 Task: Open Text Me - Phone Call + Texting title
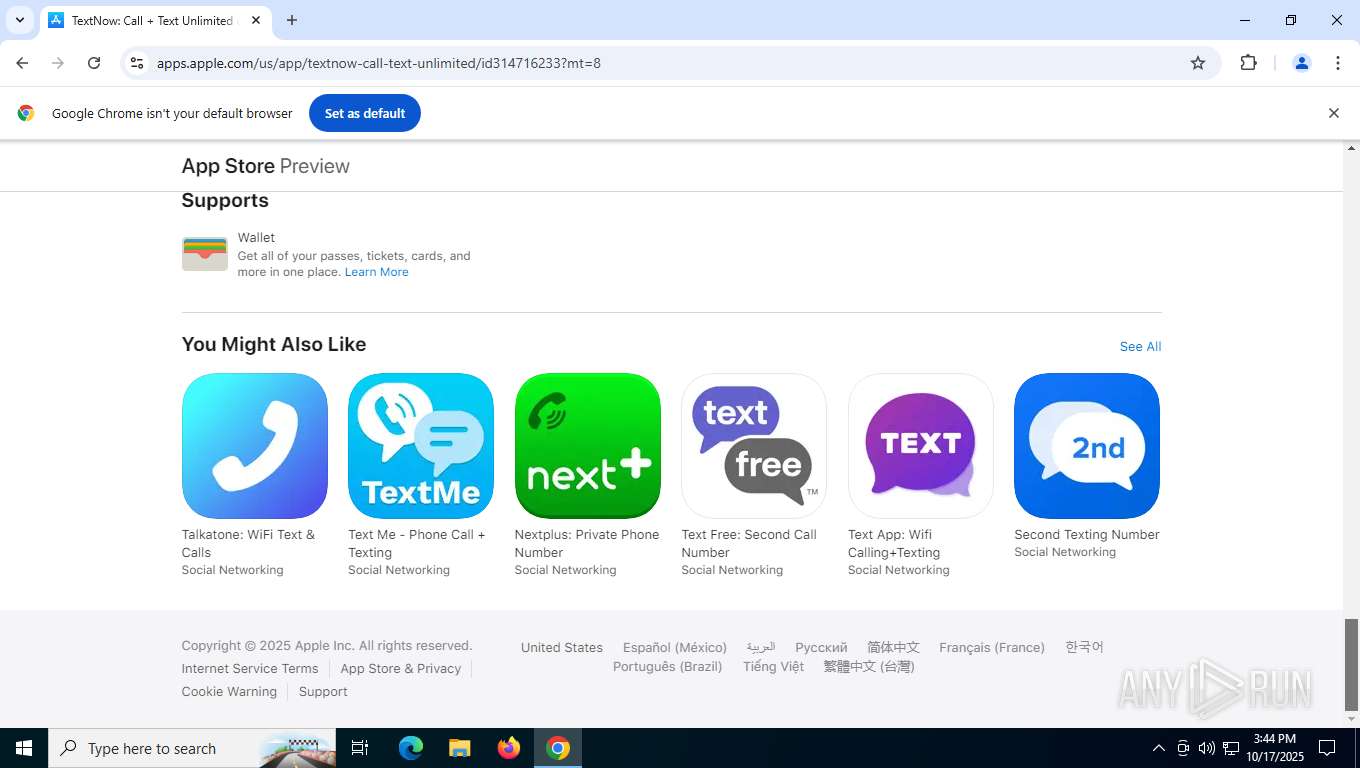(x=417, y=543)
